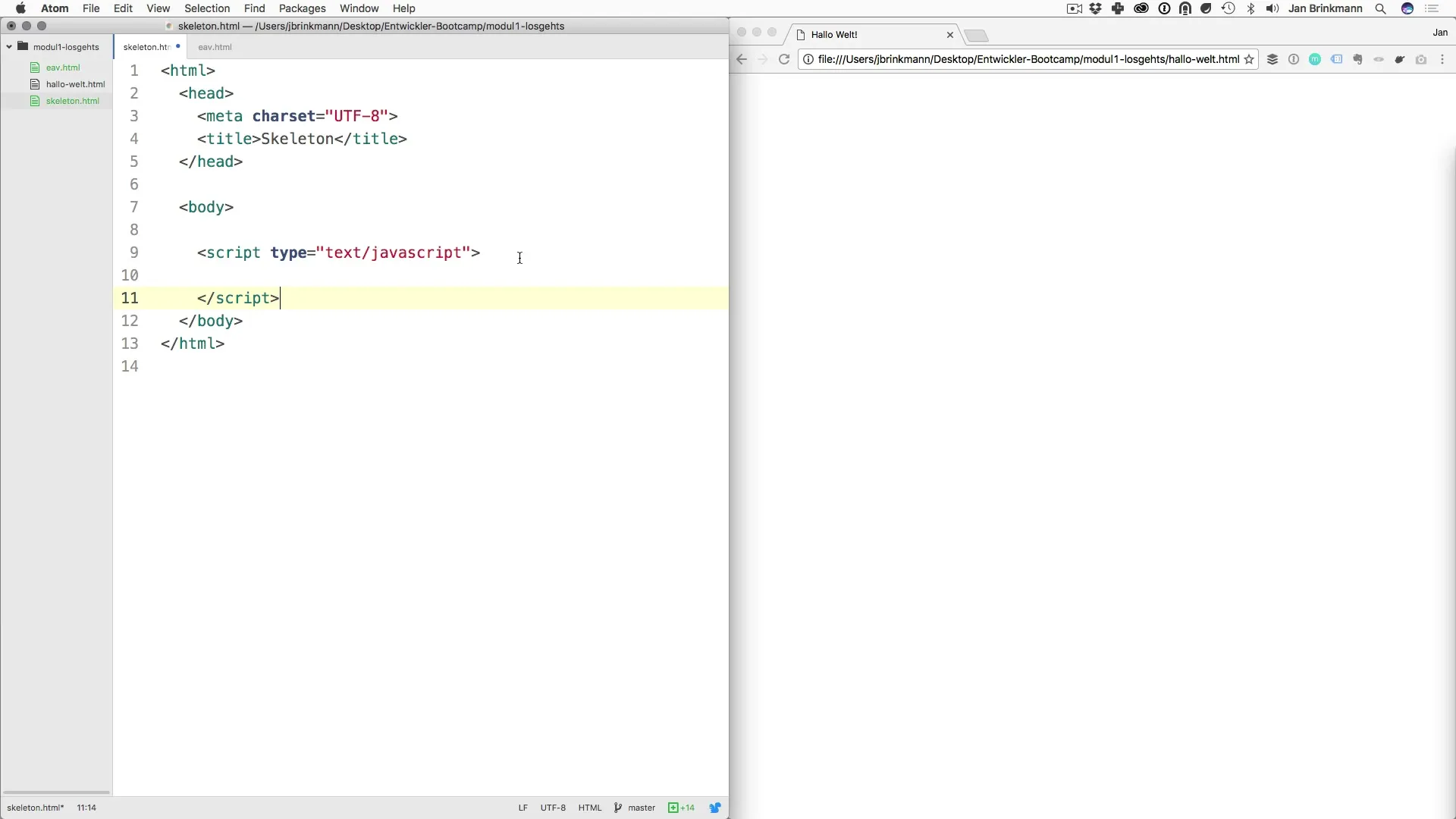Open the Creative Cloud menu bar icon
The width and height of the screenshot is (1456, 819).
click(1141, 8)
